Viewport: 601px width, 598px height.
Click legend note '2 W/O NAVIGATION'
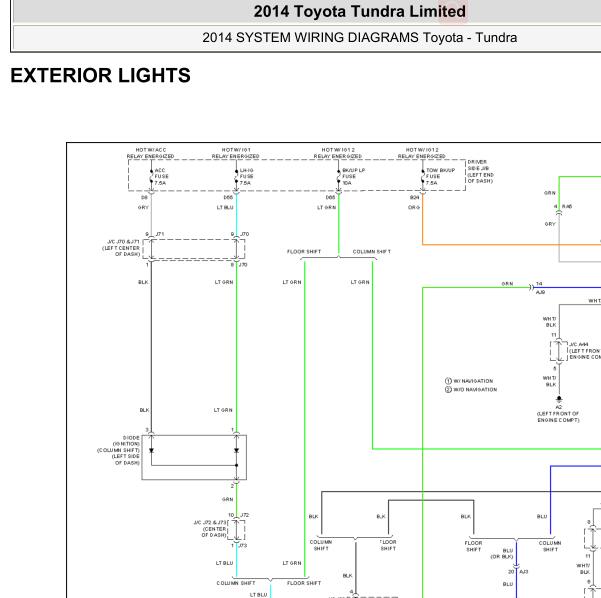(x=471, y=389)
